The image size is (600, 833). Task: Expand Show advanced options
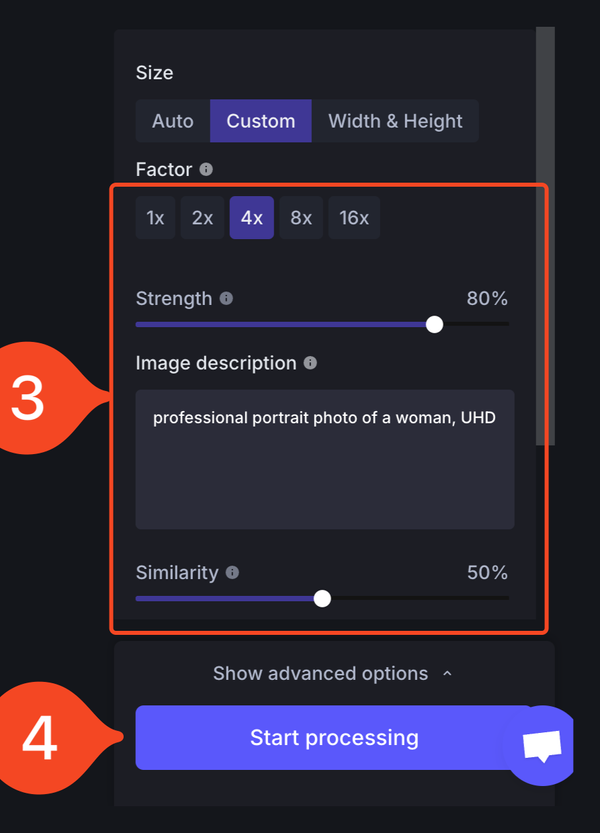320,674
